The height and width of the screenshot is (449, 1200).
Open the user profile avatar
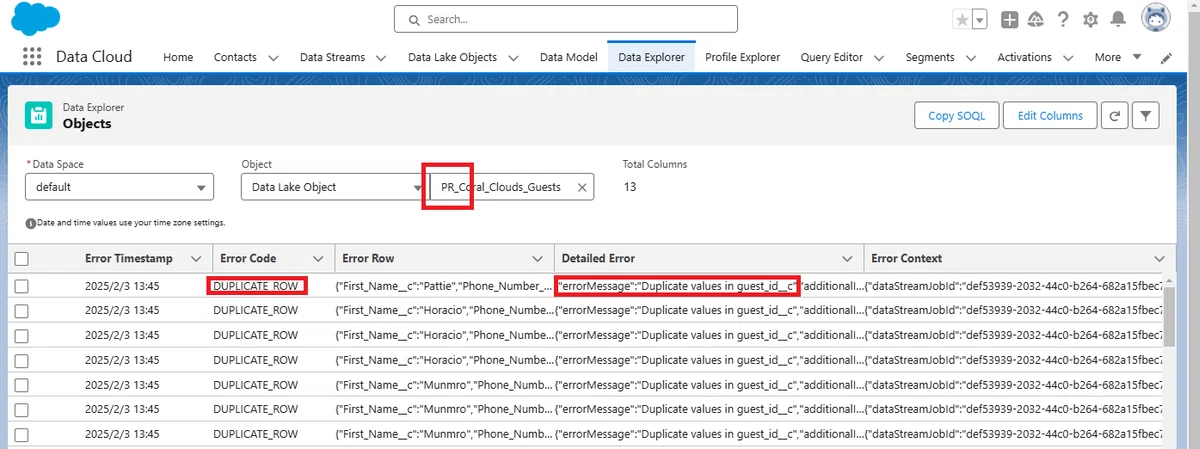(x=1157, y=19)
